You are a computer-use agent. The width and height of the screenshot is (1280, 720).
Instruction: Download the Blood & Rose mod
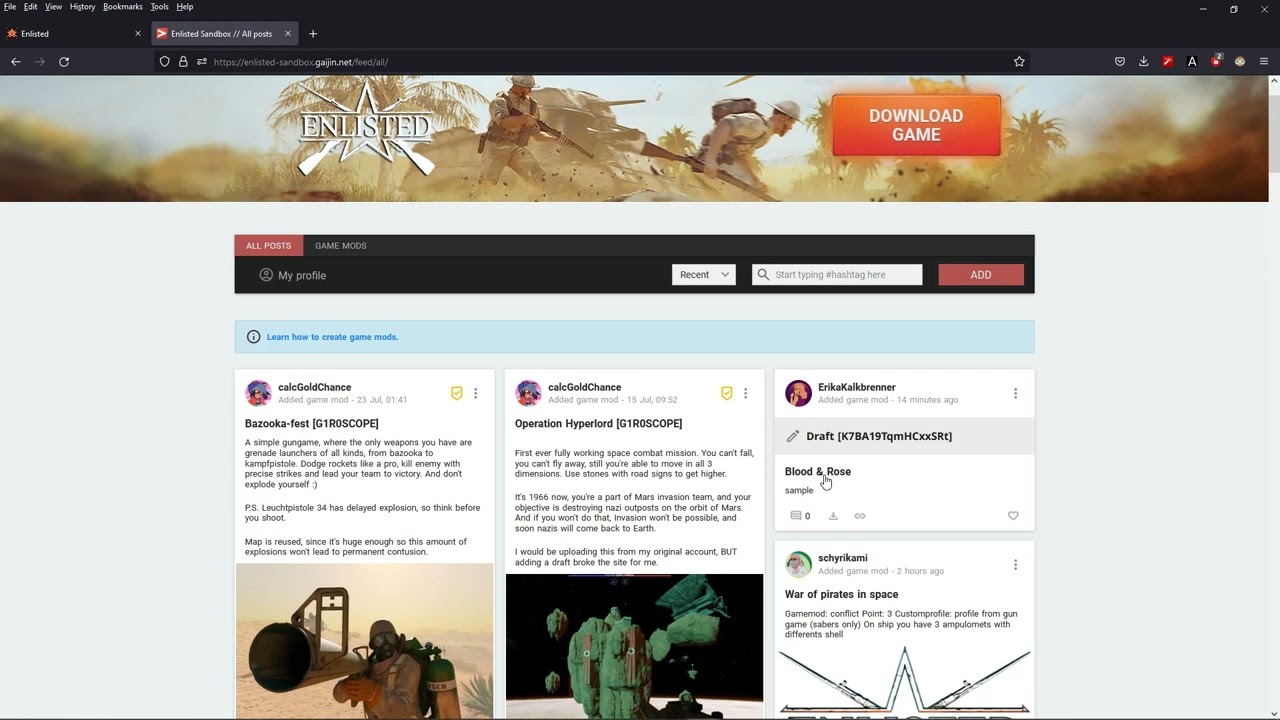click(833, 516)
